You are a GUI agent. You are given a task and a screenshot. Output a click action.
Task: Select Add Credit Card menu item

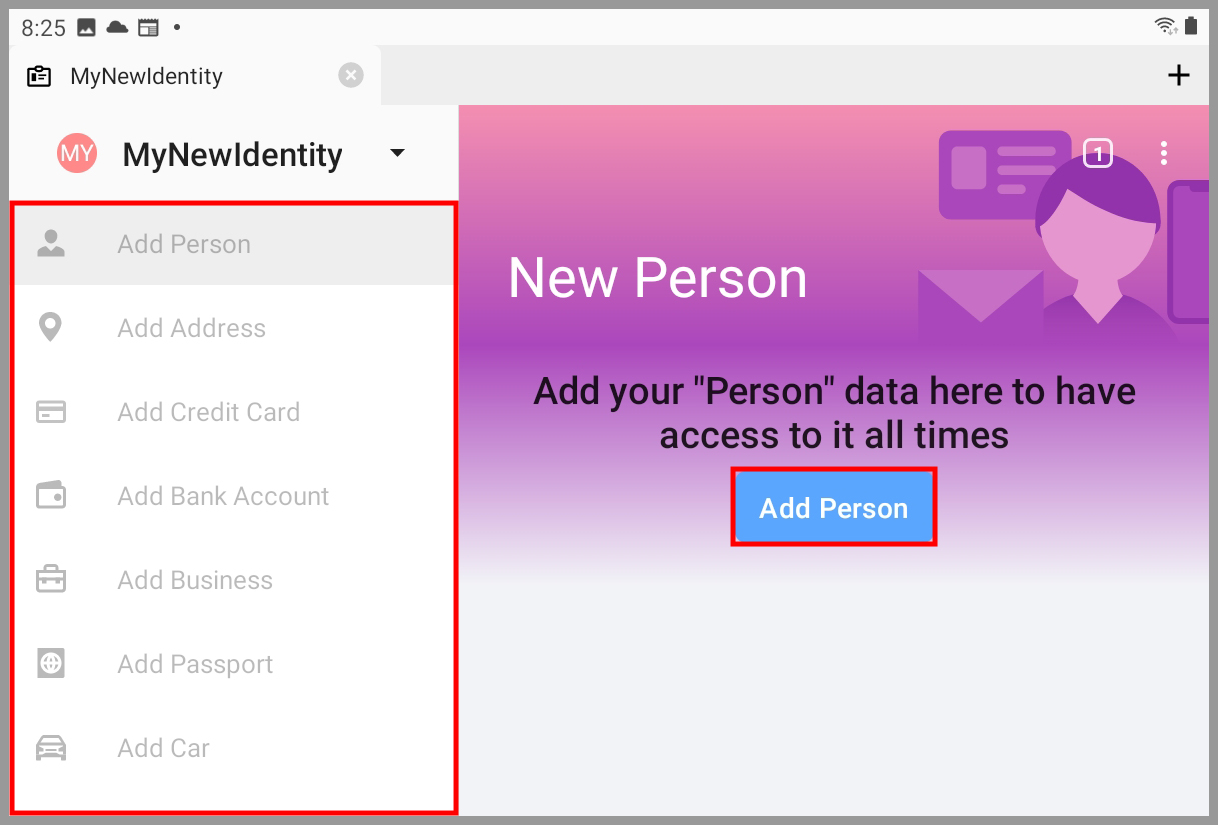coord(234,412)
